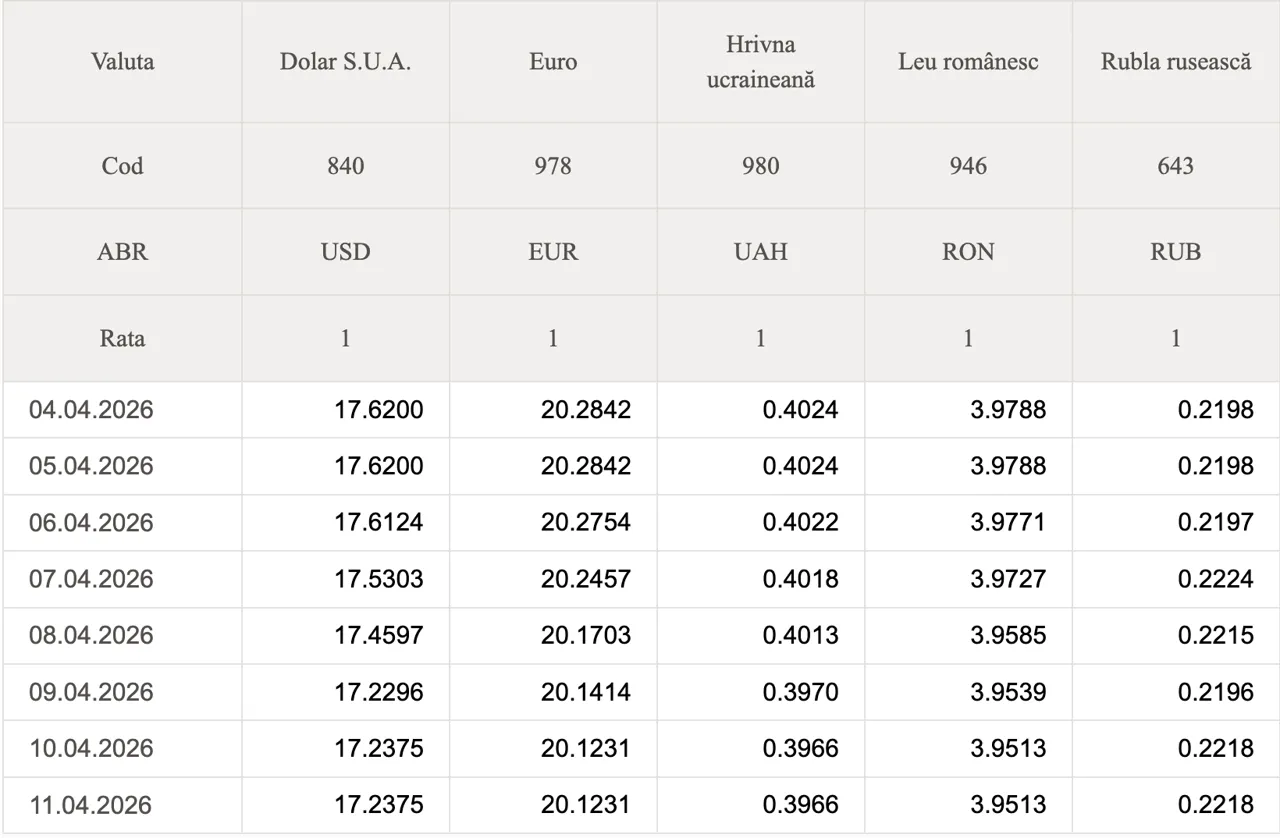The image size is (1280, 838).
Task: Click USD rate 17.6124 cell
Action: (378, 523)
